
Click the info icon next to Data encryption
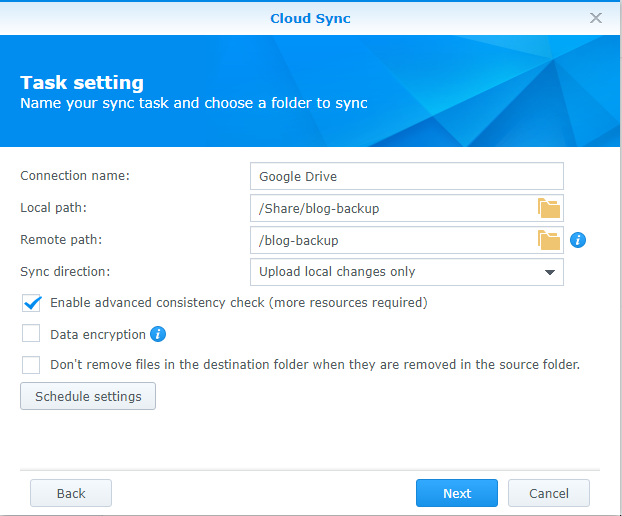158,334
